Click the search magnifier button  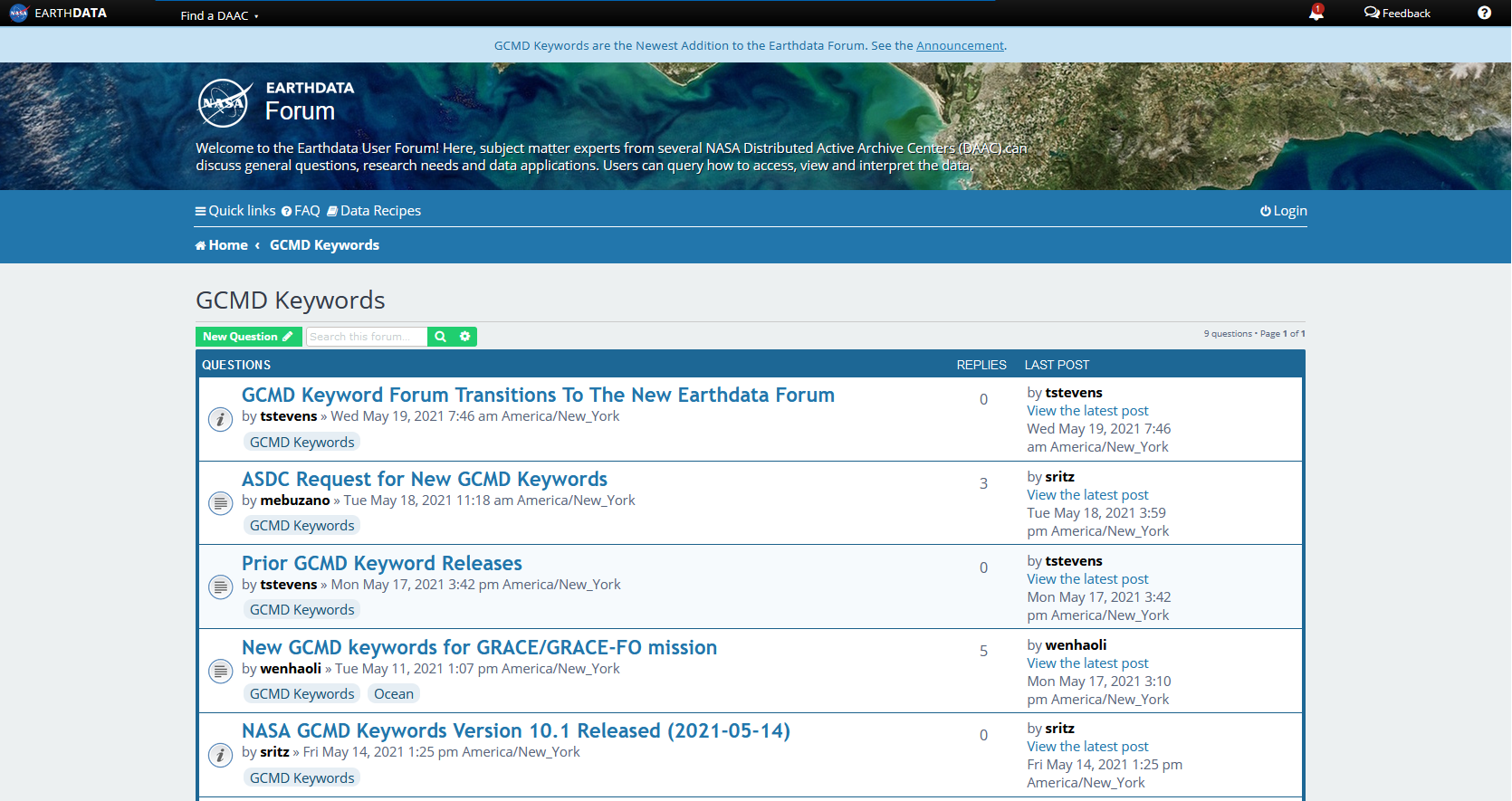coord(440,337)
